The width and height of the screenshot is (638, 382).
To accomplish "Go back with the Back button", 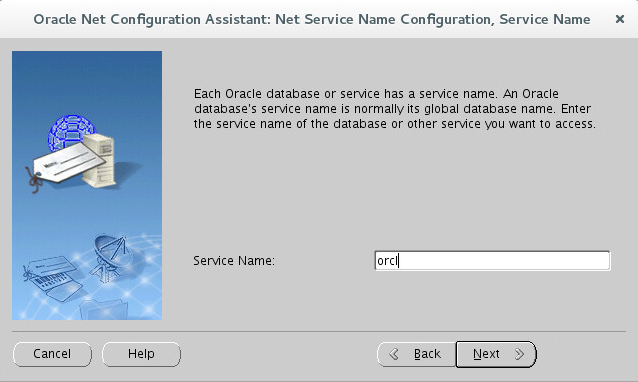I will coord(417,354).
